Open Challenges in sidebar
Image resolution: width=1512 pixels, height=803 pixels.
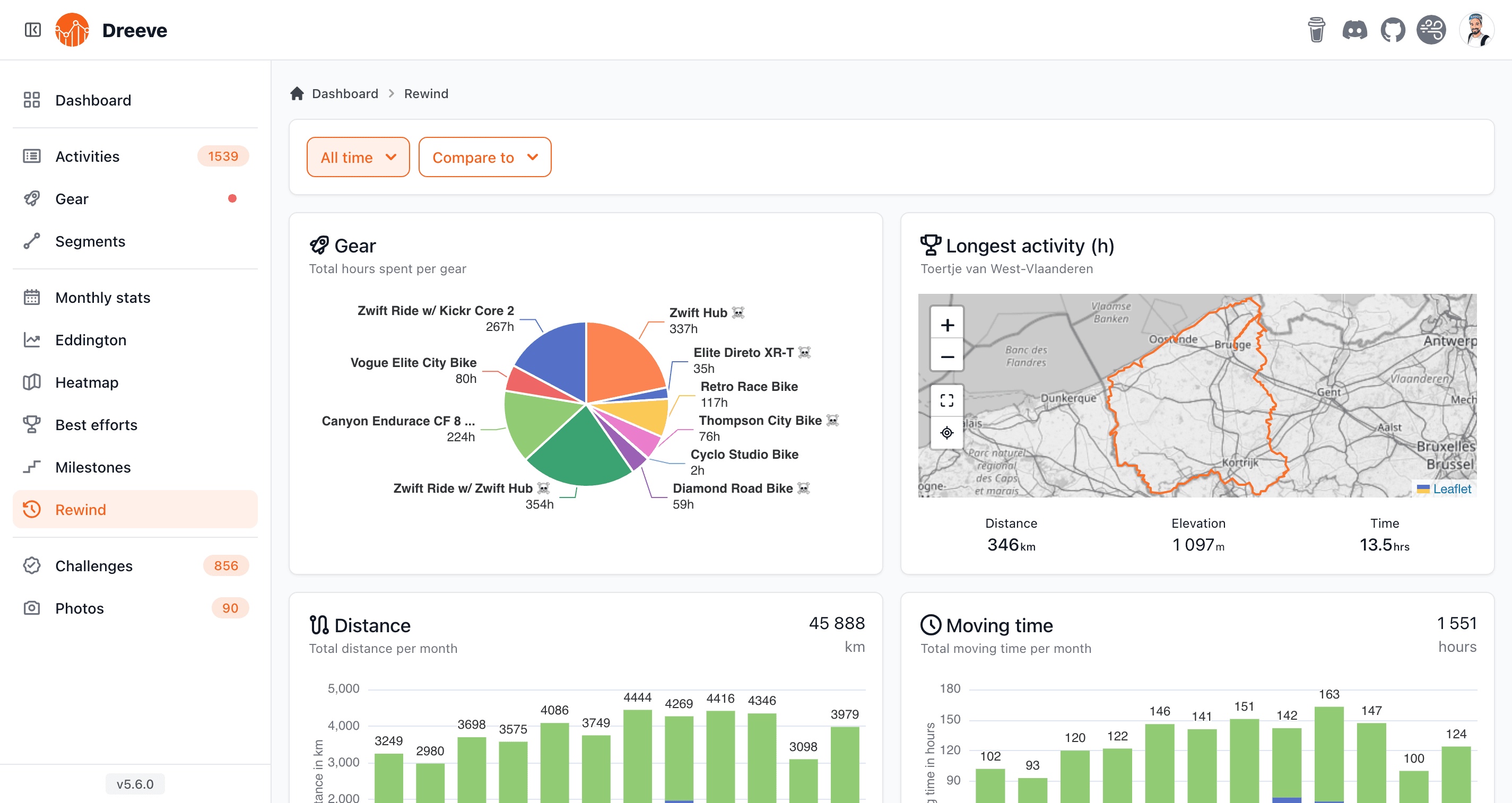tap(135, 566)
